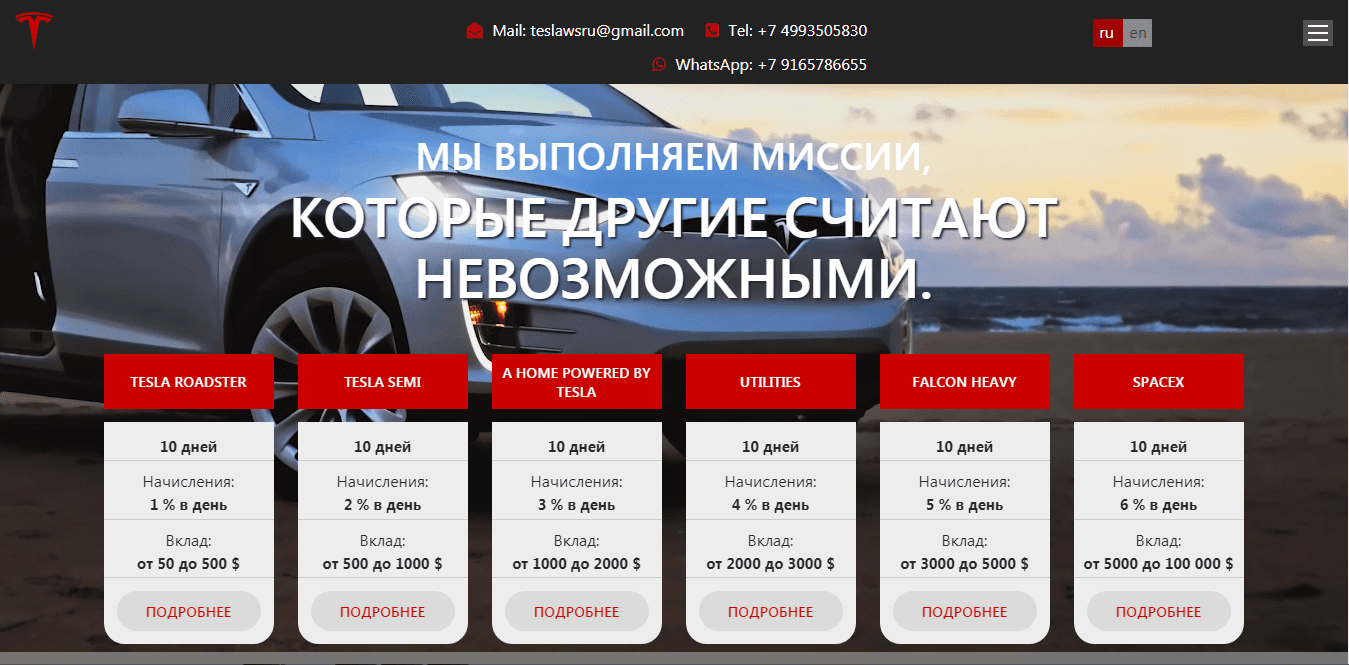The width and height of the screenshot is (1349, 665).
Task: Open the TESLA SEMI plan header
Action: click(x=382, y=381)
